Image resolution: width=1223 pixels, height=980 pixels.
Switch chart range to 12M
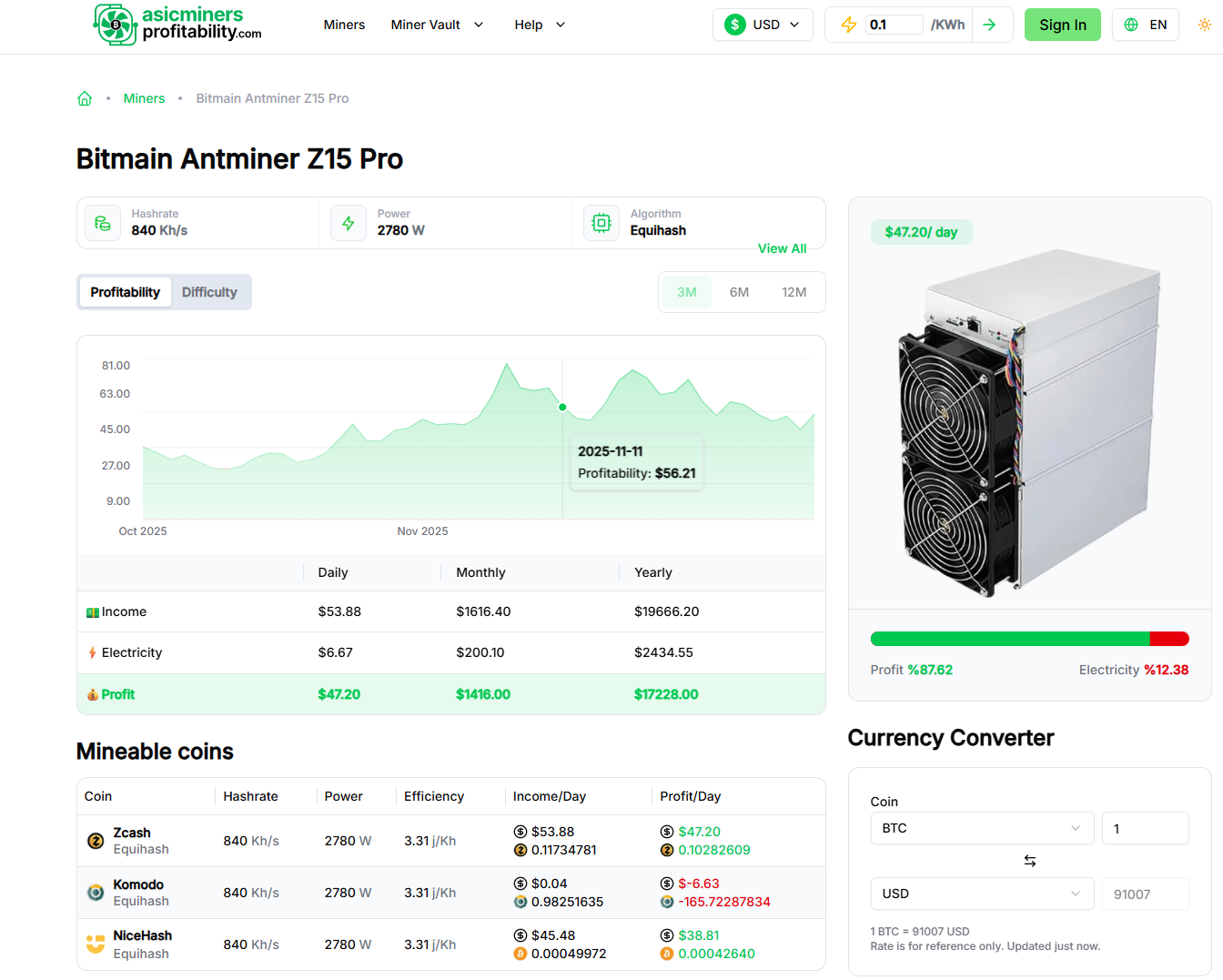793,292
